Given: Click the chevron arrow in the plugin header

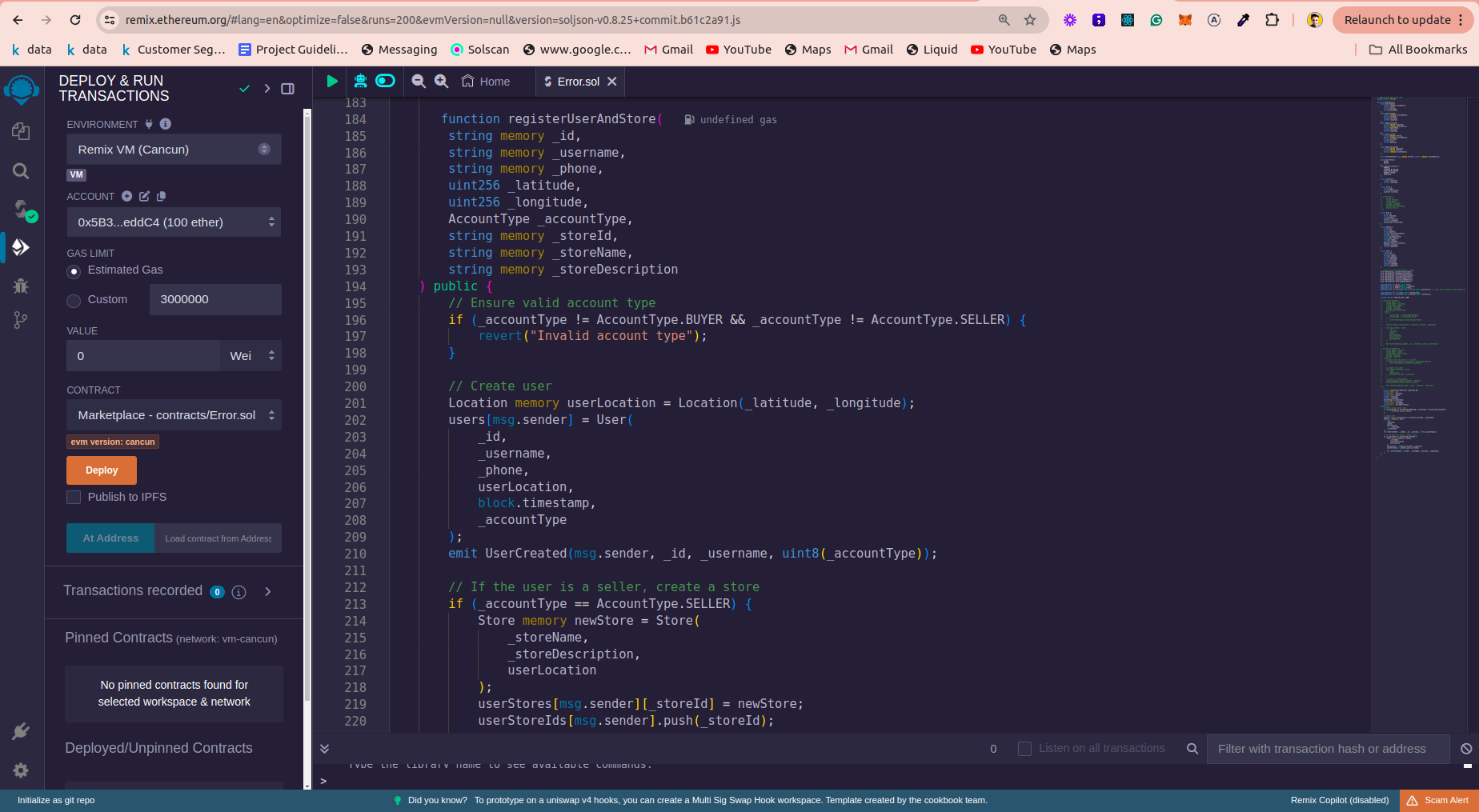Looking at the screenshot, I should click(x=267, y=89).
